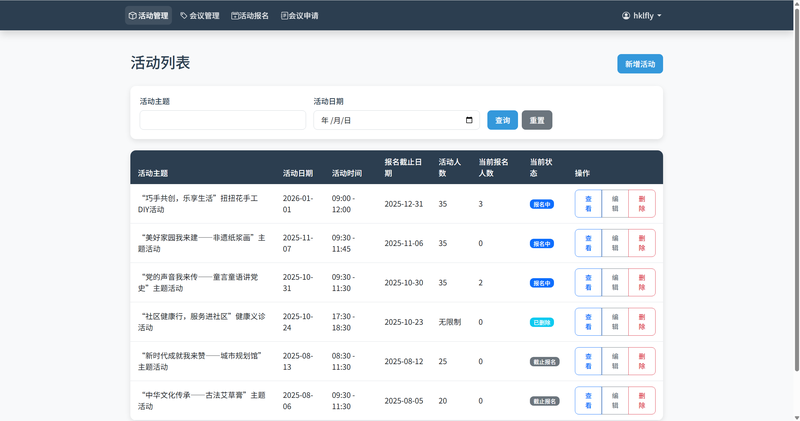The width and height of the screenshot is (800, 421).
Task: Click the 新增活动 button
Action: 639,64
